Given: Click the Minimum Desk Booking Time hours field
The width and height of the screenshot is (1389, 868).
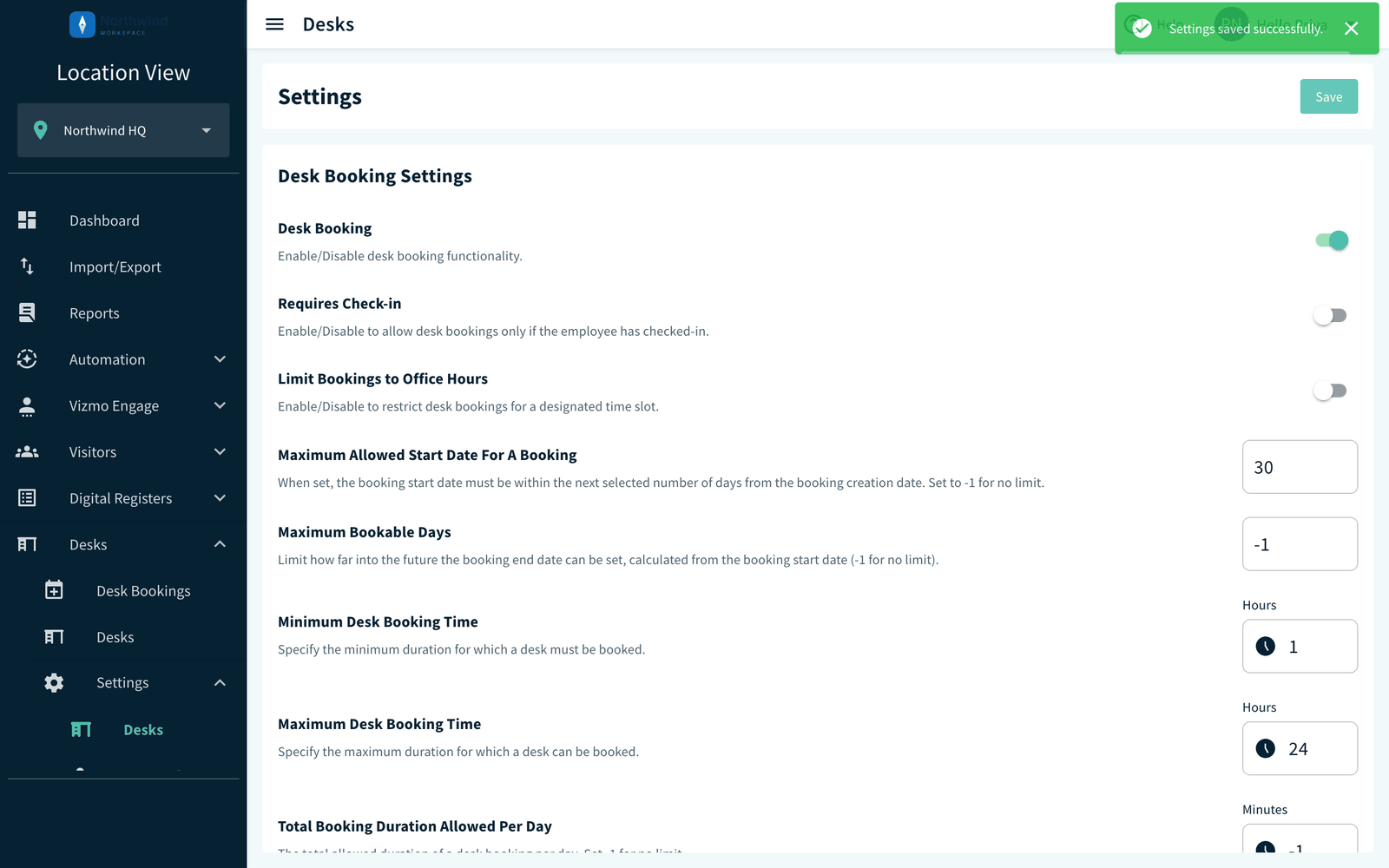Looking at the screenshot, I should point(1300,646).
